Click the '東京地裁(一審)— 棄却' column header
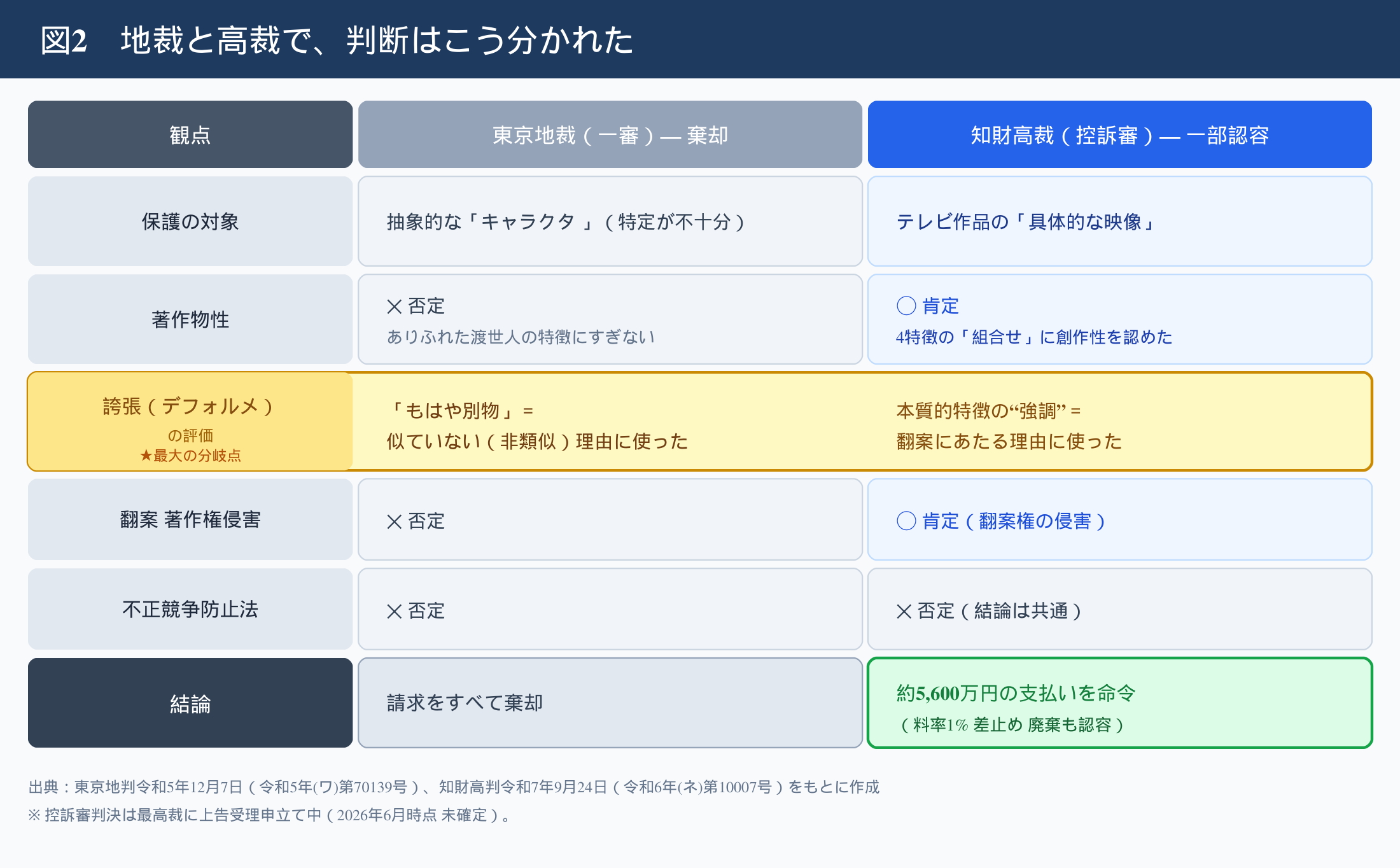This screenshot has width=1400, height=868. (x=610, y=134)
